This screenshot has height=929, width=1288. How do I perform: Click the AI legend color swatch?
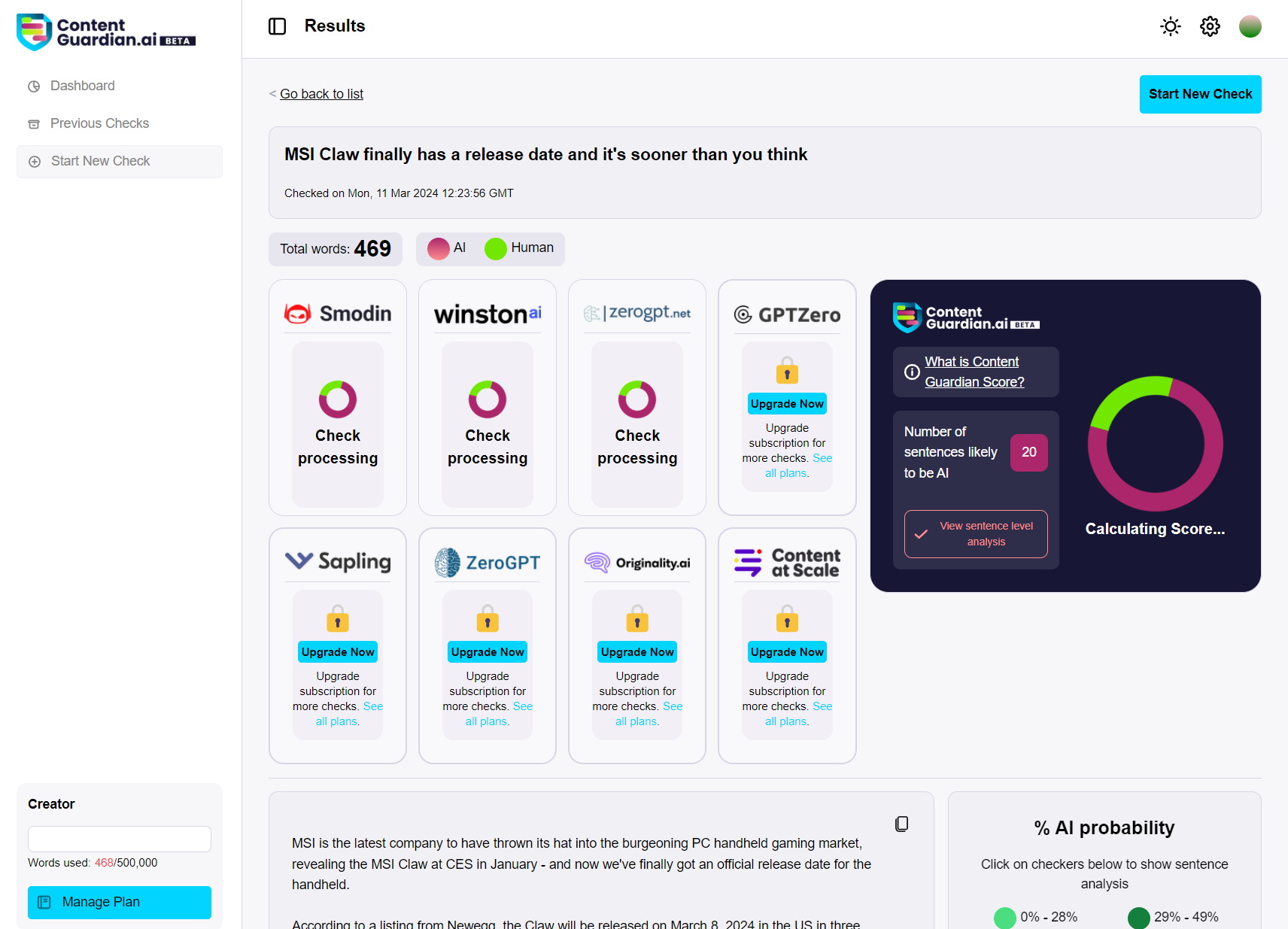pos(439,248)
